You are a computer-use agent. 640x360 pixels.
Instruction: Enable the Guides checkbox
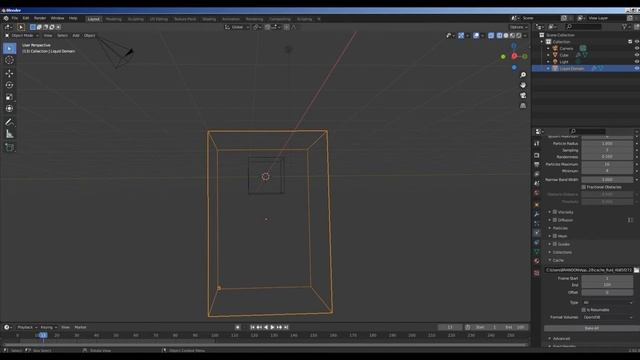555,244
